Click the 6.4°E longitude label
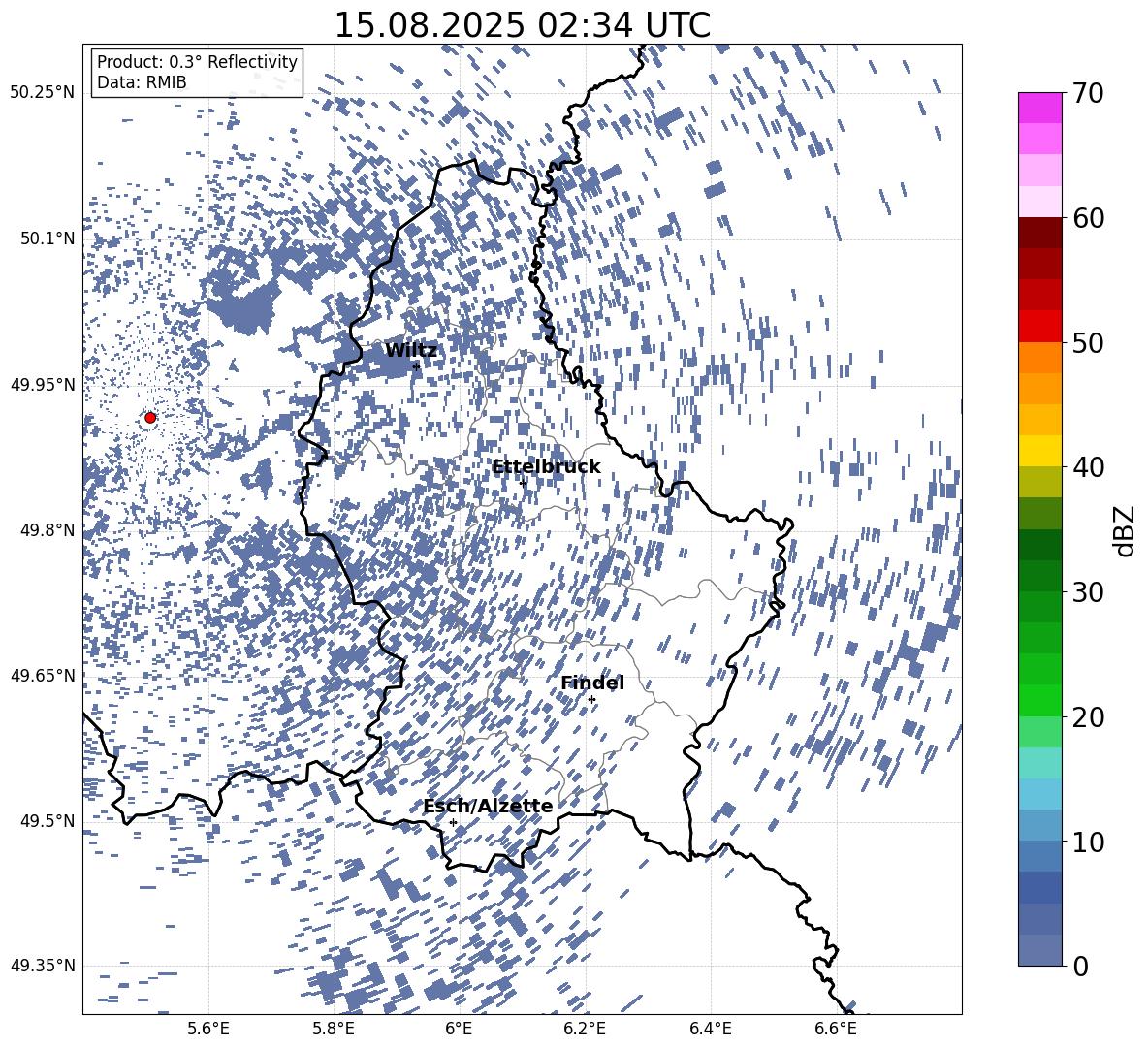 (710, 1029)
